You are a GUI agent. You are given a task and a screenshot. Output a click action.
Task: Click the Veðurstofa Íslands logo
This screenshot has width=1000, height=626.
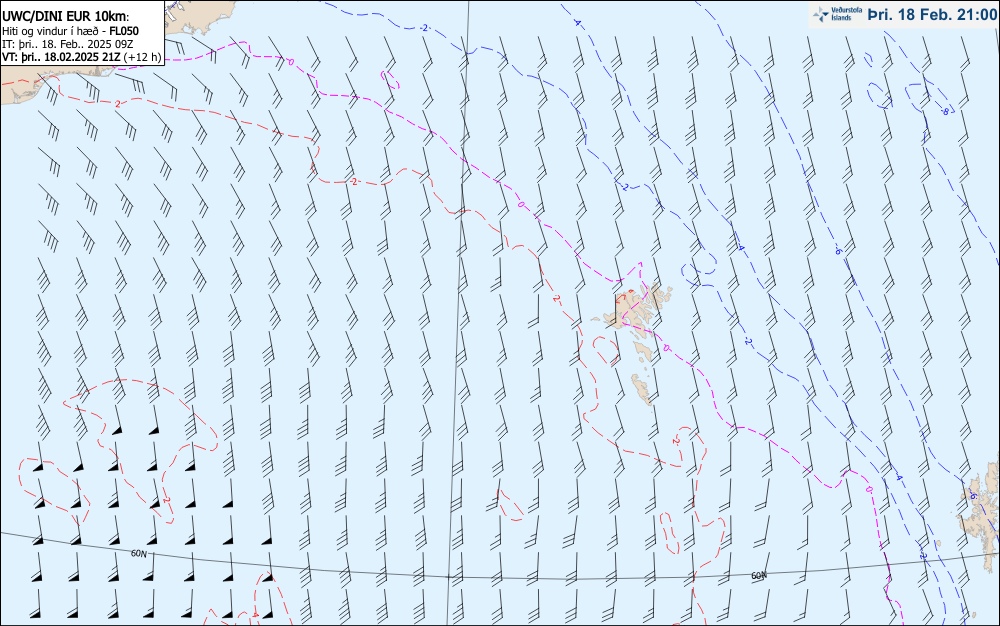837,14
